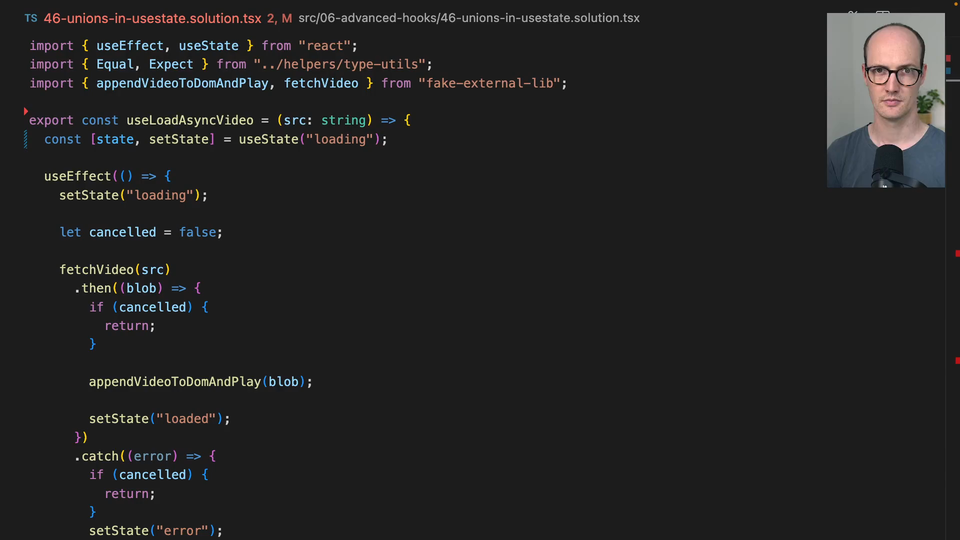
Task: Click the blue dotted change marker in gutter
Action: (x=26, y=139)
